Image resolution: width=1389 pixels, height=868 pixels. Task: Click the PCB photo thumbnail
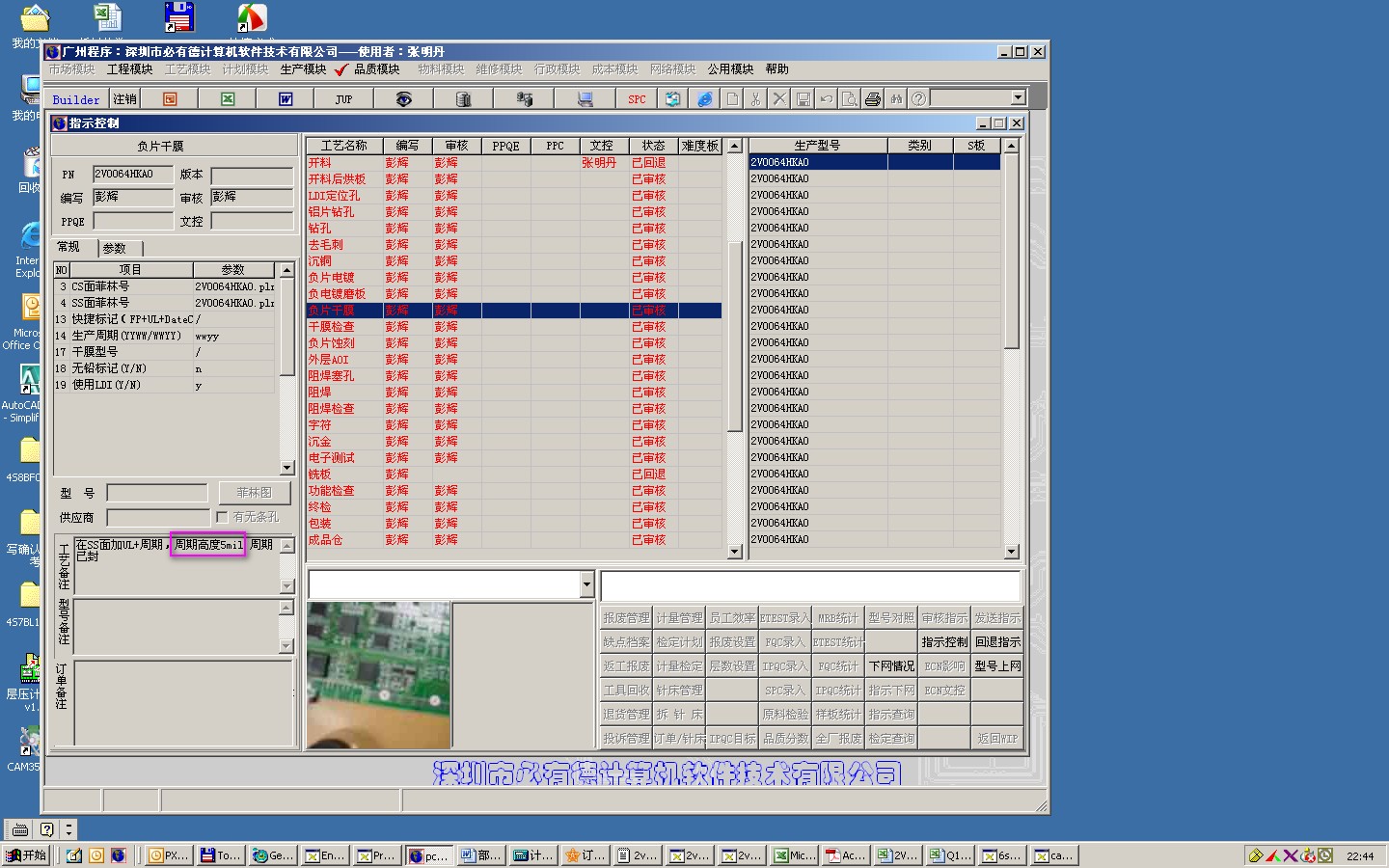coord(378,675)
